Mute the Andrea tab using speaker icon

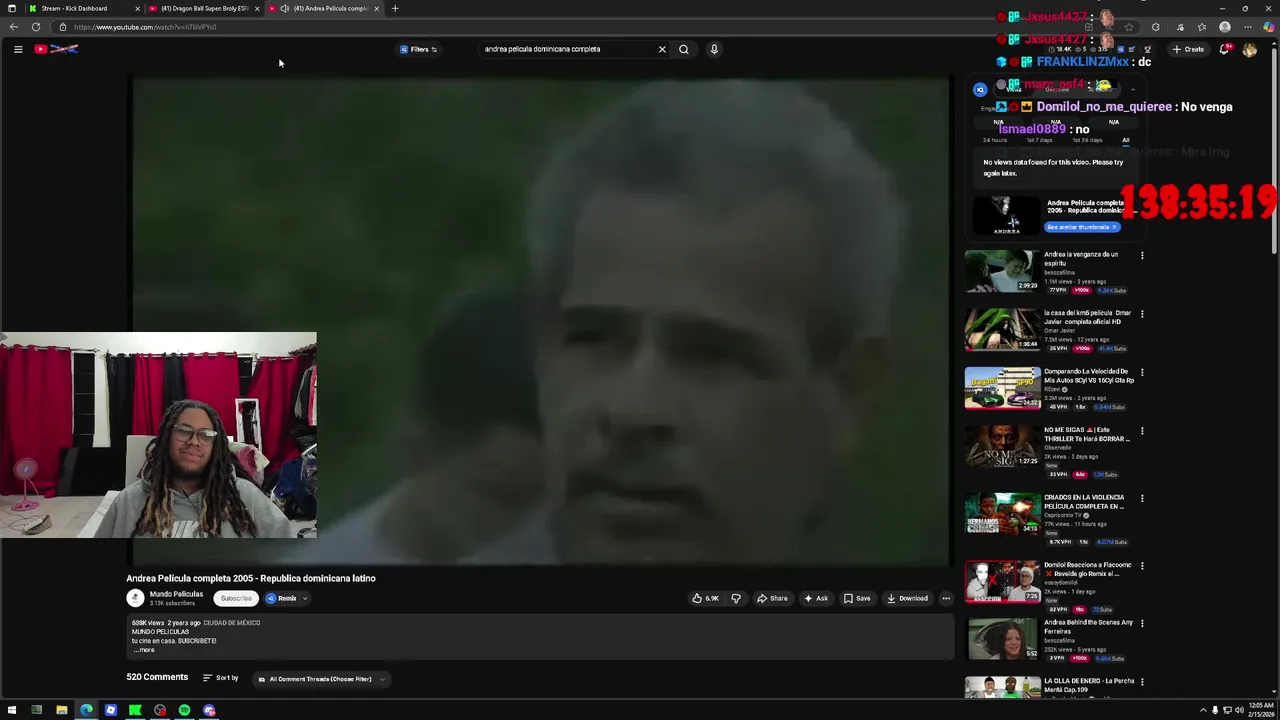pyautogui.click(x=285, y=8)
